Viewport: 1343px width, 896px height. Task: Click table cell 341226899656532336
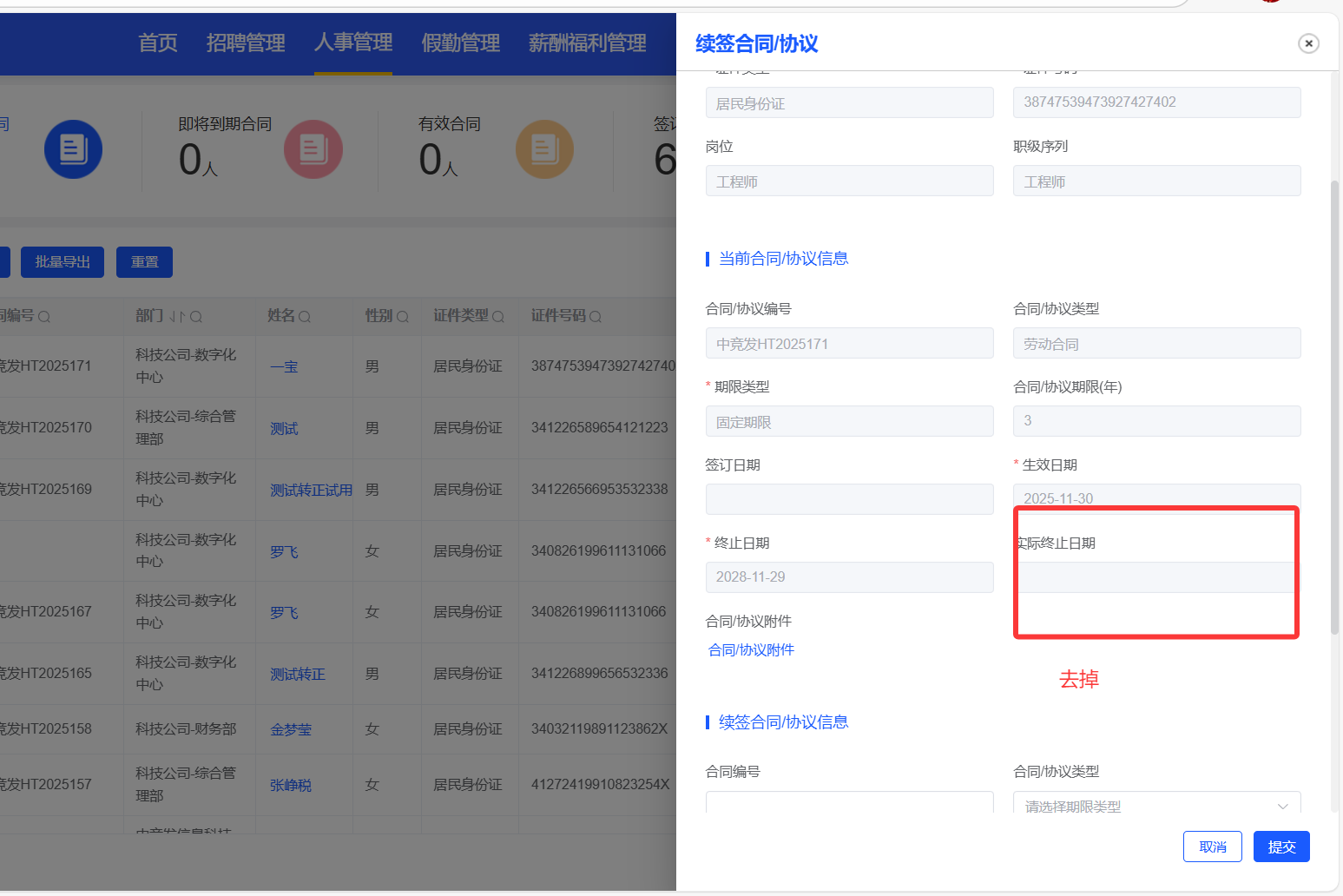600,674
